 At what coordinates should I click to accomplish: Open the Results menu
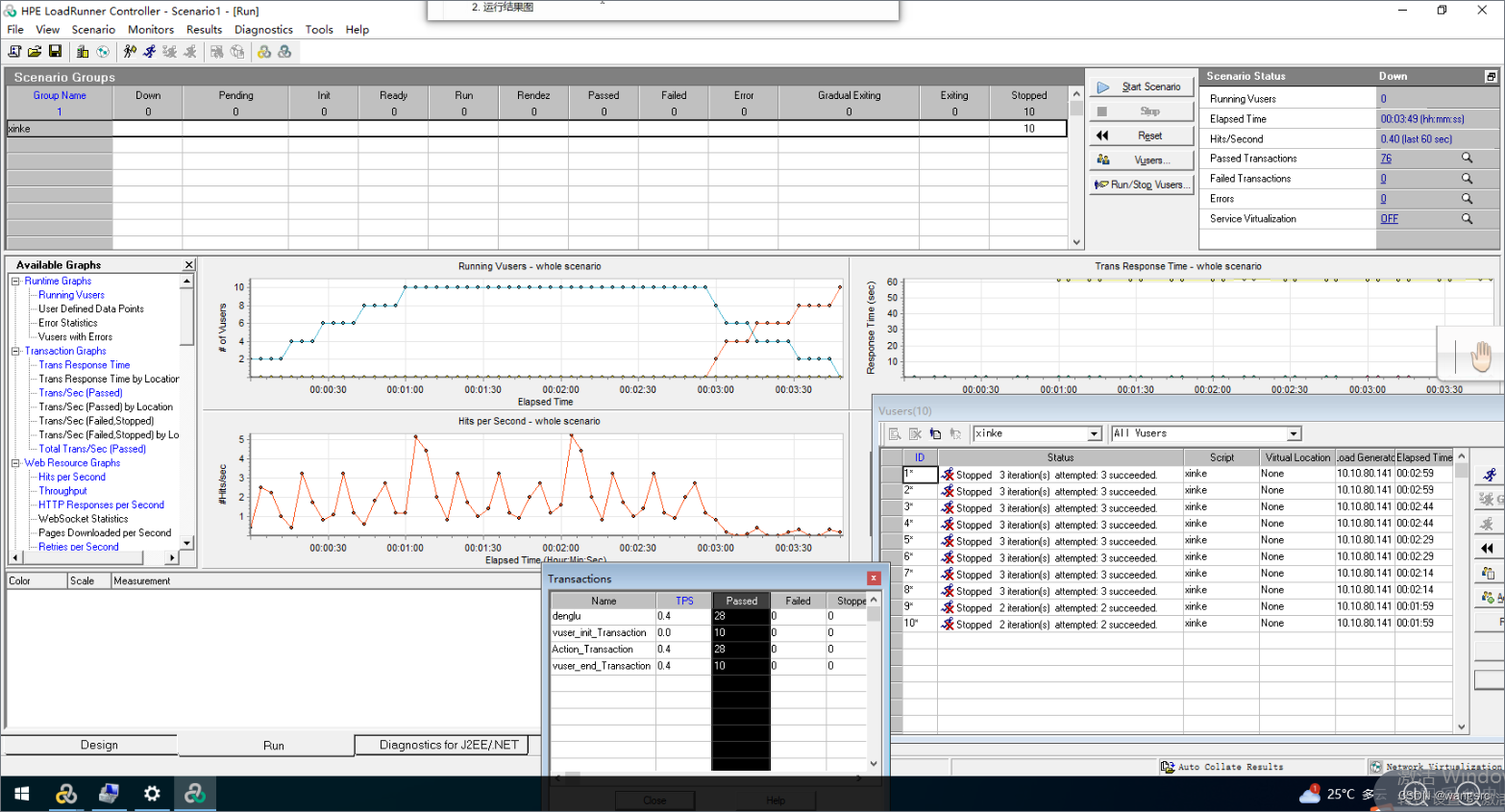(x=204, y=30)
